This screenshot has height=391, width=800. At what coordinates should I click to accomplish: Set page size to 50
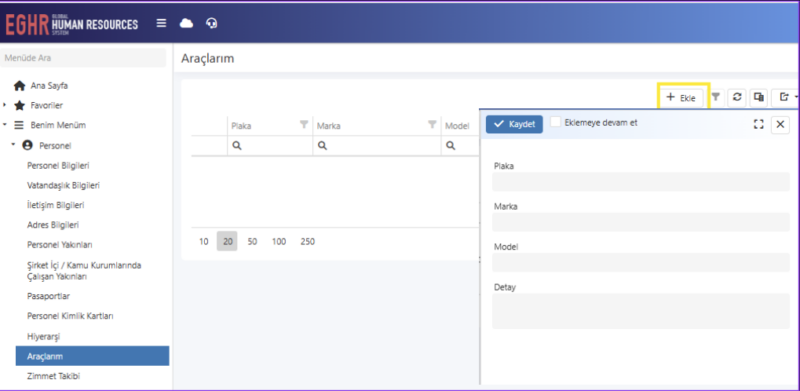click(252, 241)
